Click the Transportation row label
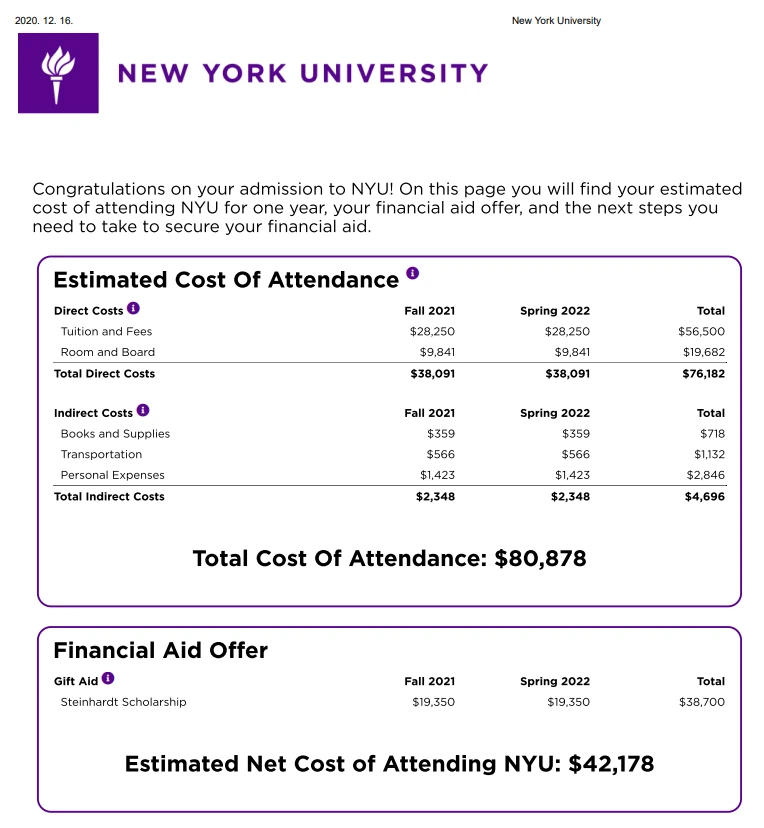Image resolution: width=764 pixels, height=828 pixels. coord(101,454)
